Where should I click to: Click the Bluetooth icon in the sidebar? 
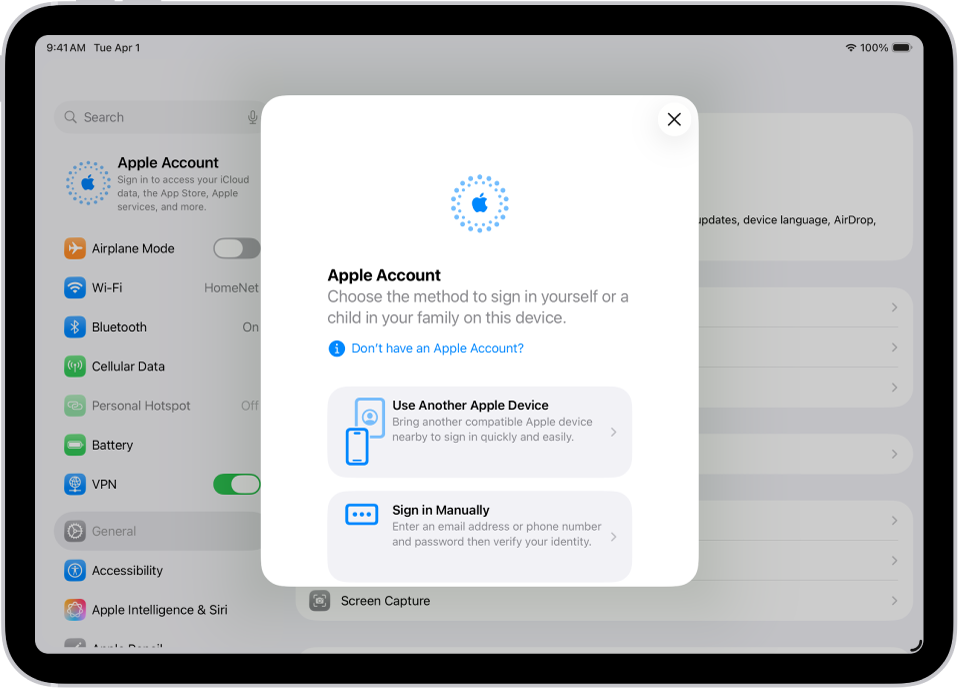click(x=75, y=327)
